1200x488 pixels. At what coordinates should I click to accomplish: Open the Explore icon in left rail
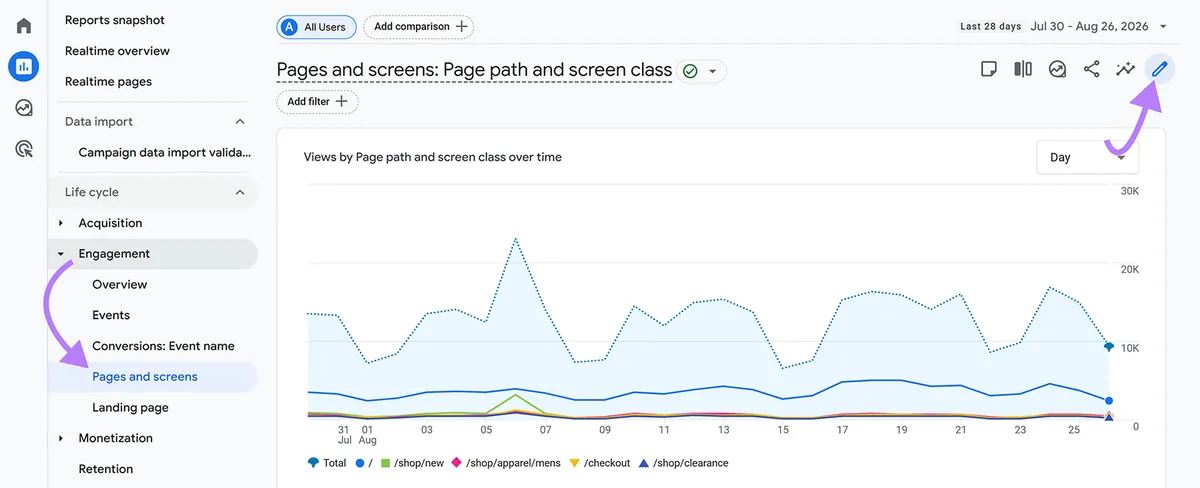point(23,108)
